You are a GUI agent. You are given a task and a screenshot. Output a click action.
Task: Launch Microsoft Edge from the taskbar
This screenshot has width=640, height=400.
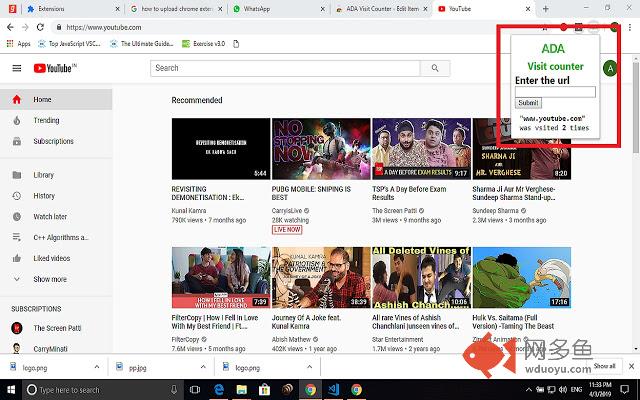click(219, 390)
